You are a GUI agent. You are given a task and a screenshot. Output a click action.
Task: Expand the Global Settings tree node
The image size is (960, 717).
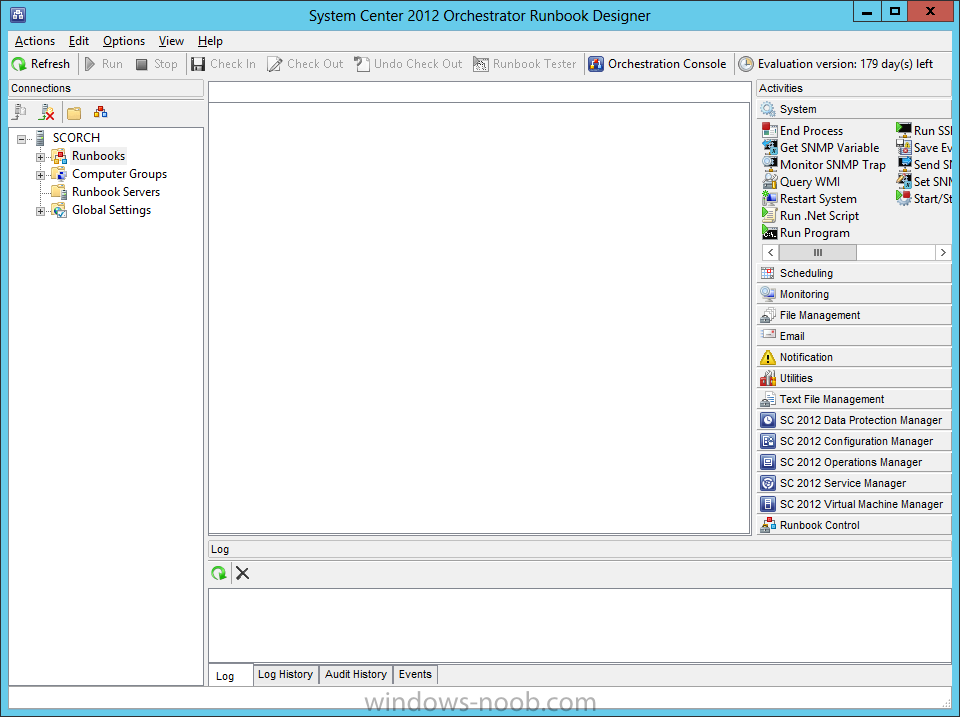40,211
